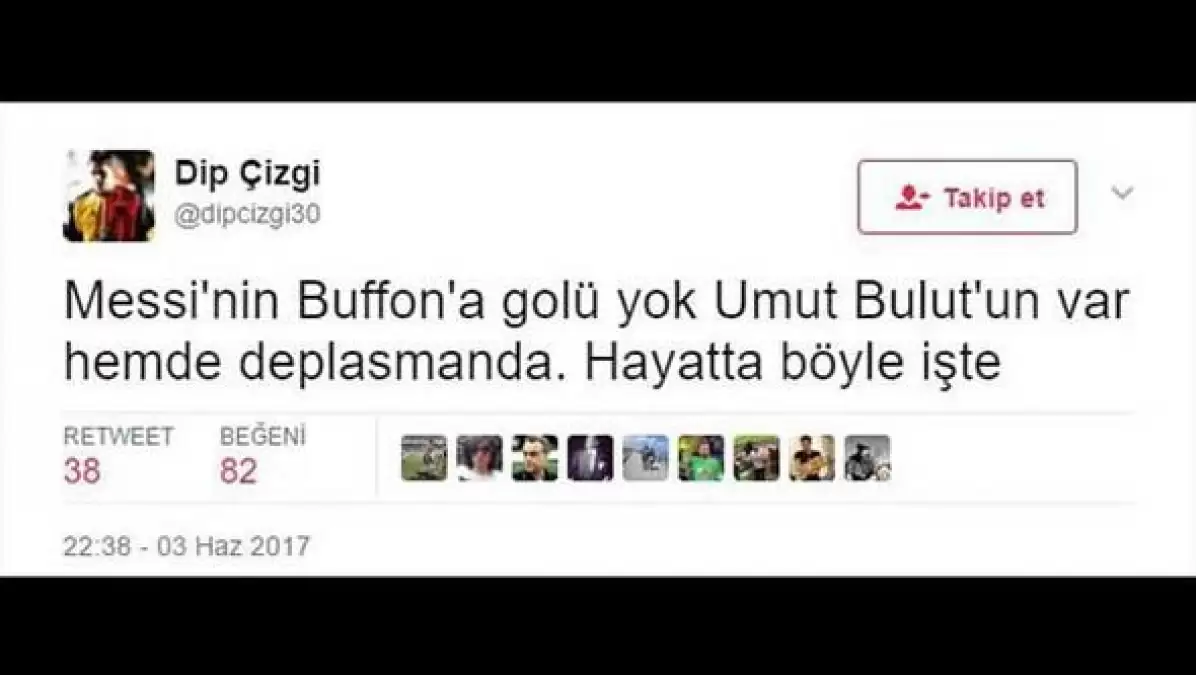The image size is (1196, 675).
Task: Open the RETWEET label counter
Action: point(118,436)
